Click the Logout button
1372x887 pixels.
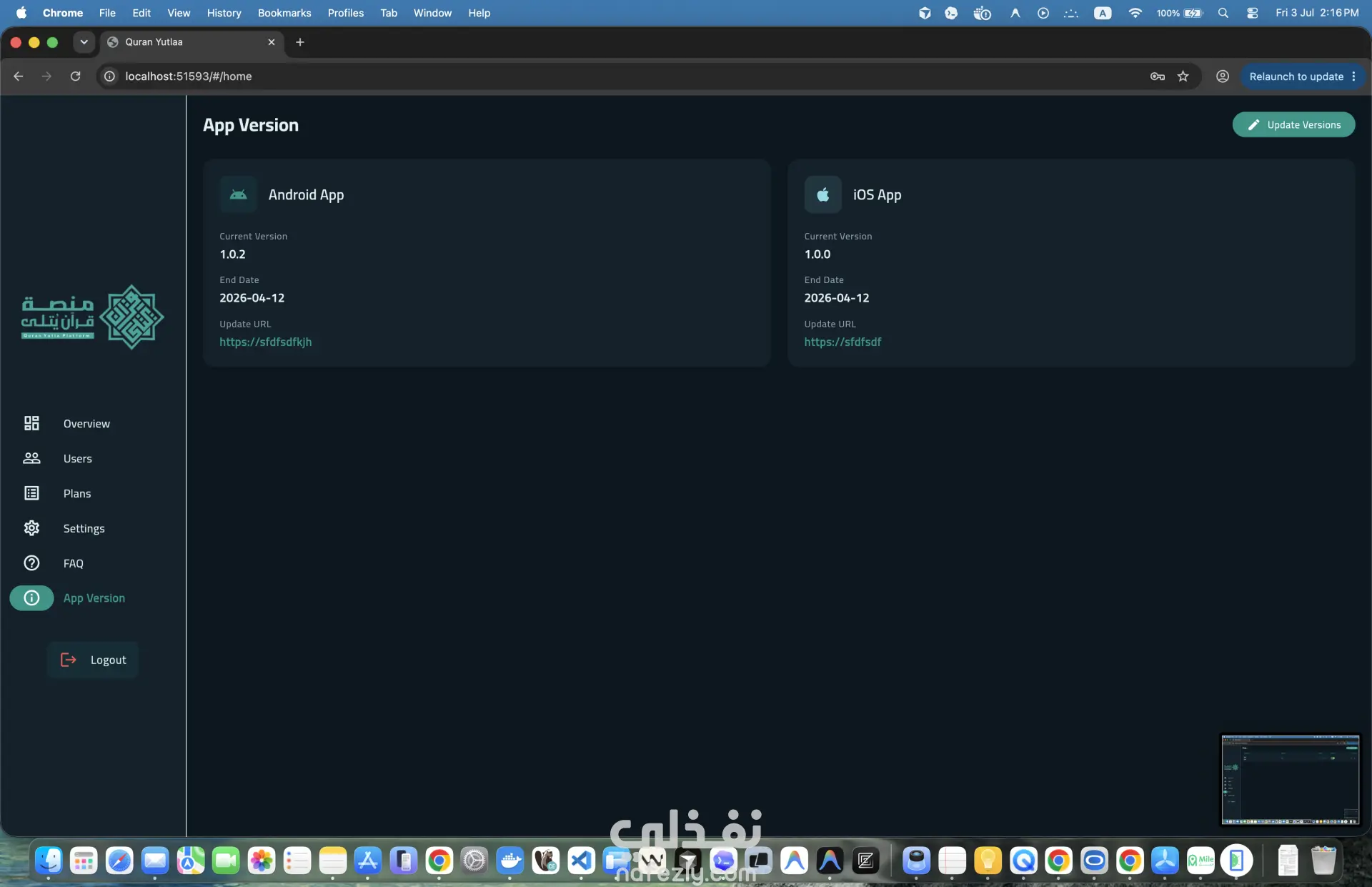click(x=93, y=660)
